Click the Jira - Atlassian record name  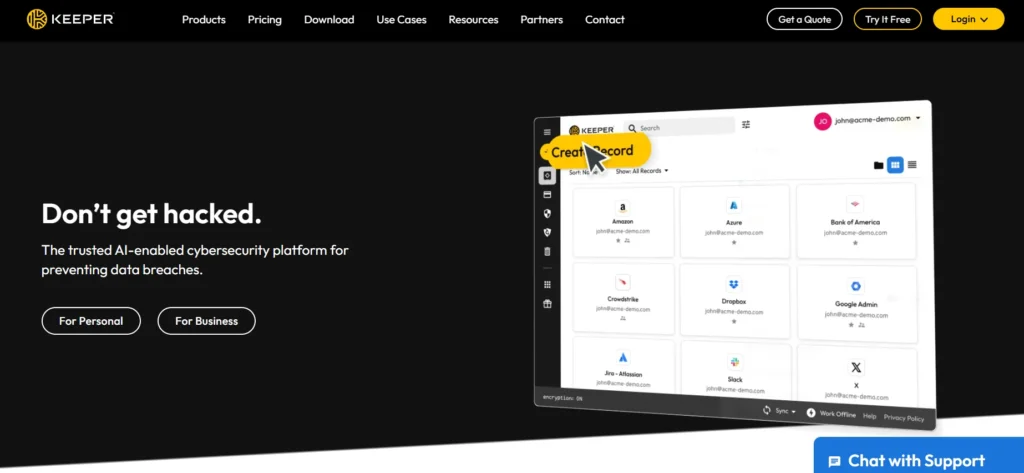[623, 374]
